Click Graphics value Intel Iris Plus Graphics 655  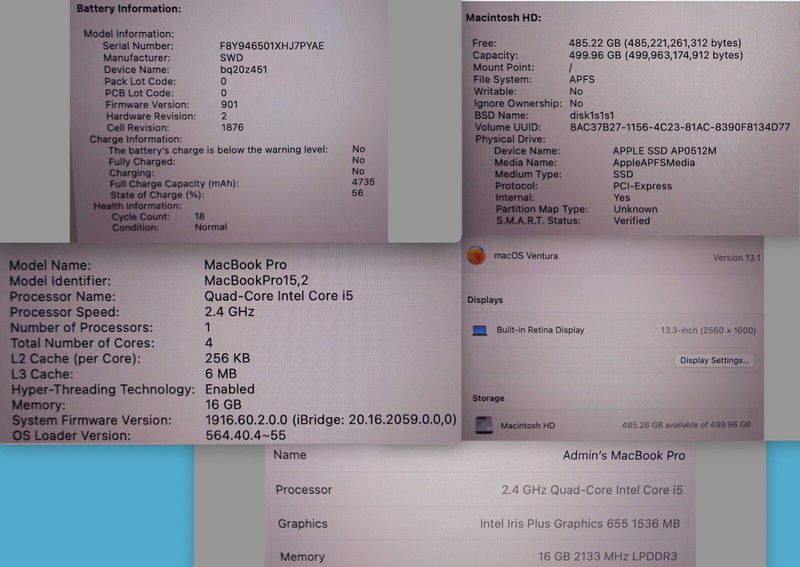[x=580, y=524]
